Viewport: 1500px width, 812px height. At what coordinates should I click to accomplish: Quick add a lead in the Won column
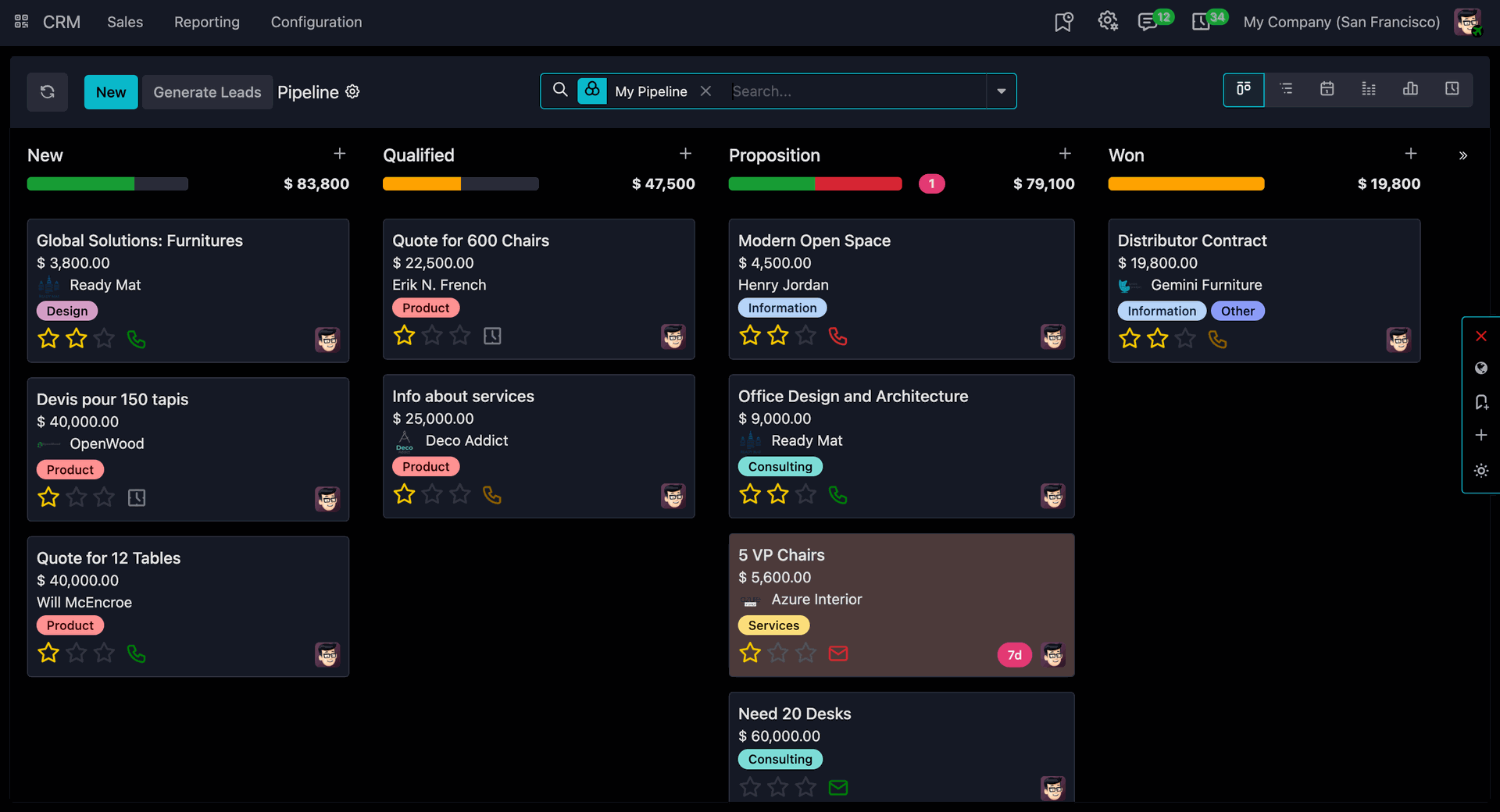[1411, 154]
